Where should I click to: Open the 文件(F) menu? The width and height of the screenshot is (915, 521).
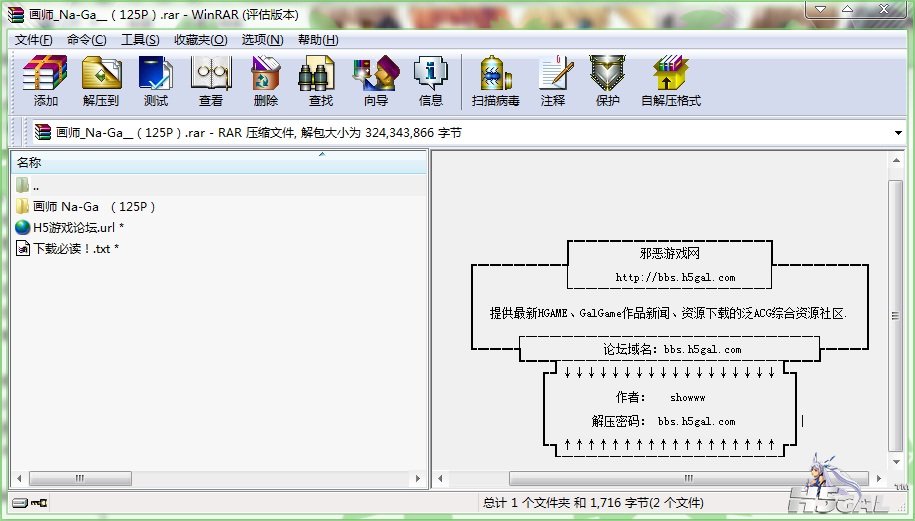click(x=33, y=40)
